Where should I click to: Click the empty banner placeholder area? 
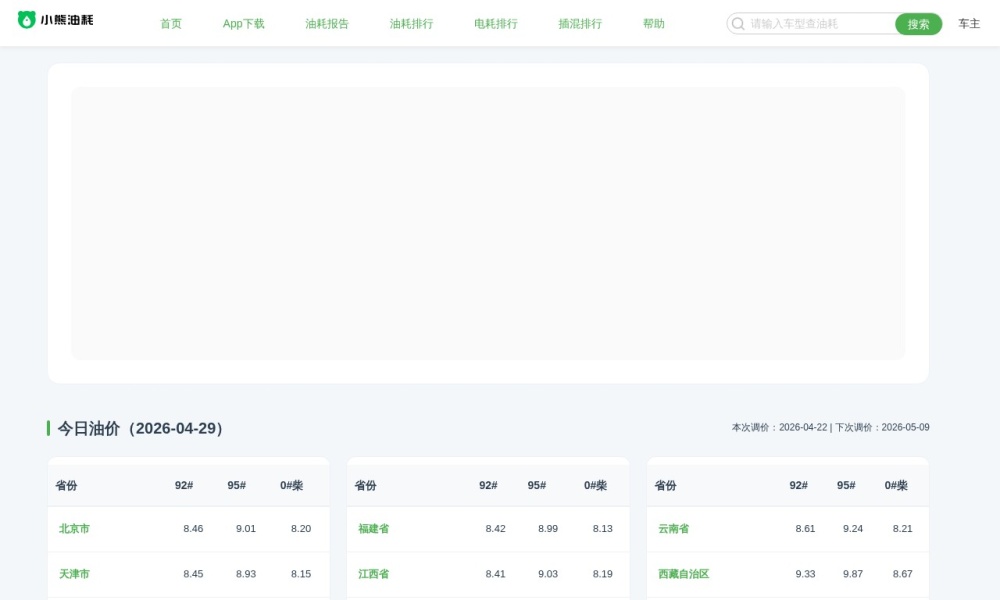point(488,223)
